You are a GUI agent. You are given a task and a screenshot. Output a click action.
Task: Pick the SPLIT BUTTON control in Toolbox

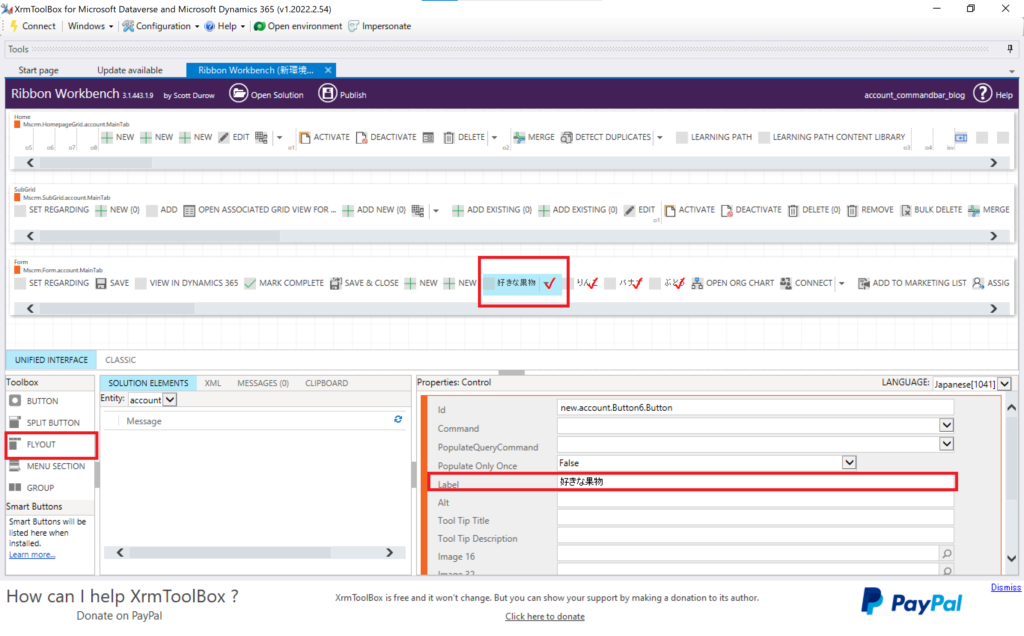(44, 422)
